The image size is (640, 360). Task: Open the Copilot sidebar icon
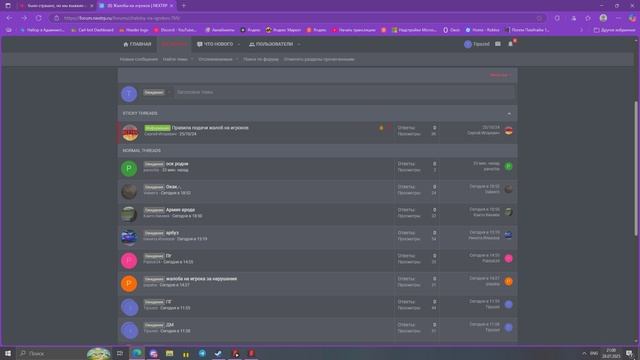pos(632,18)
